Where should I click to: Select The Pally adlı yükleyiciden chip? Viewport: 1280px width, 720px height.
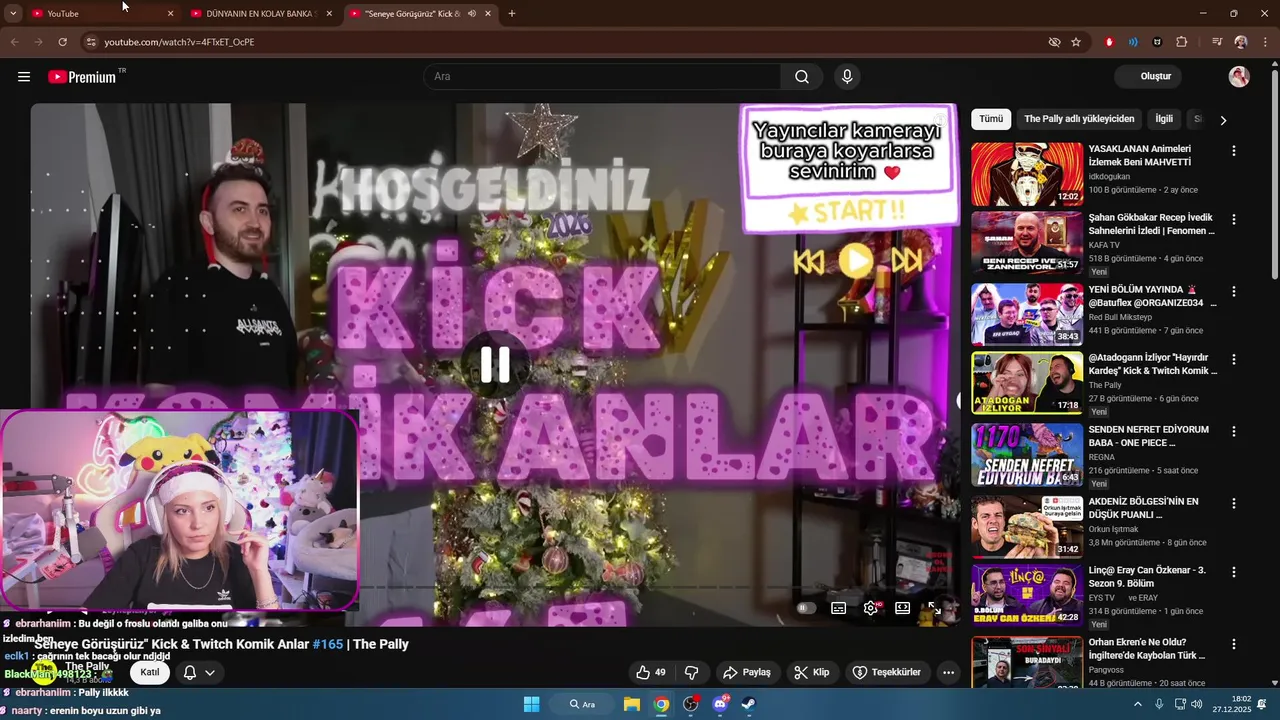click(1079, 119)
